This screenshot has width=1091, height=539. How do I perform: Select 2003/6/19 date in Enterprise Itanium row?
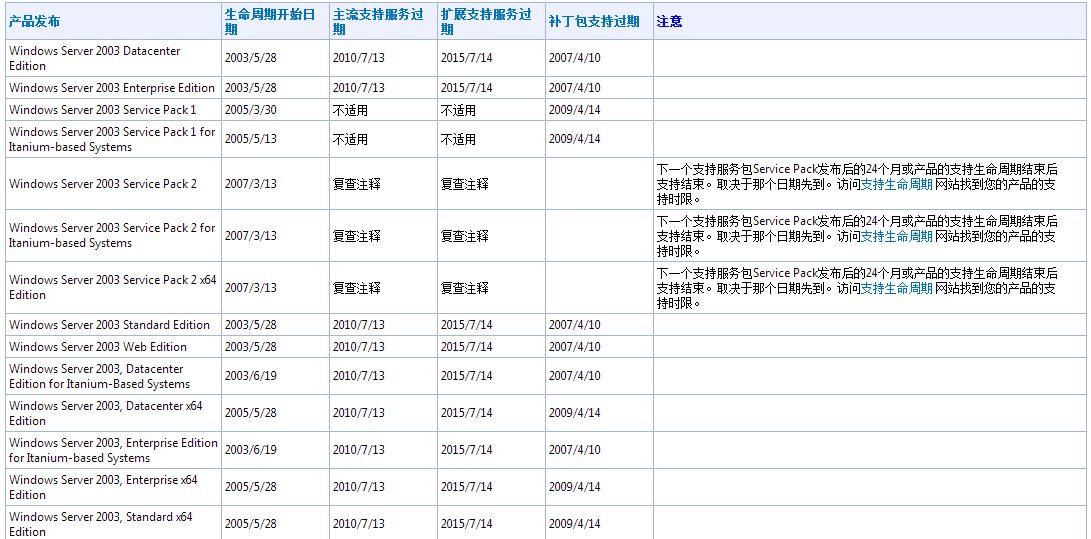250,450
